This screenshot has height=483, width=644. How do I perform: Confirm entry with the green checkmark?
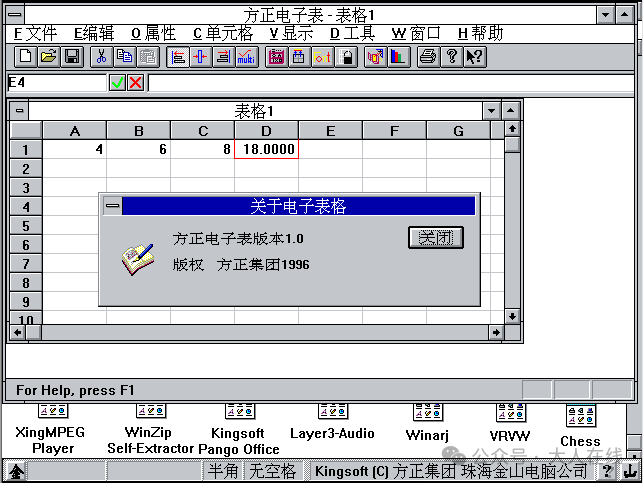click(x=117, y=83)
